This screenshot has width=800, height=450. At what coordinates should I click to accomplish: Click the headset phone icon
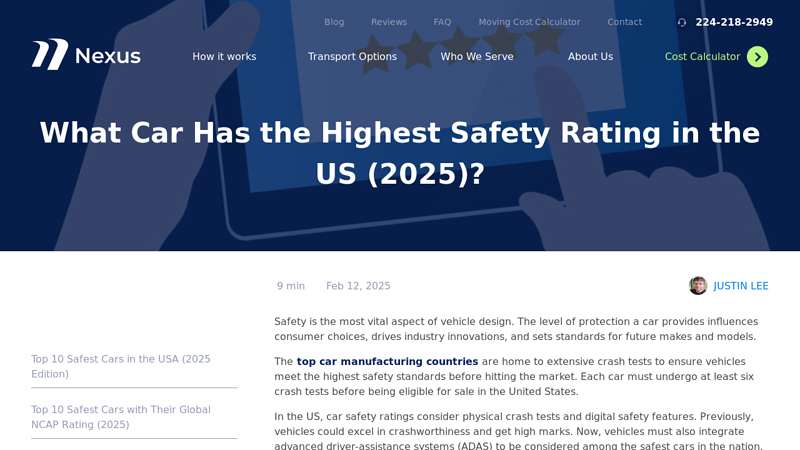[682, 22]
